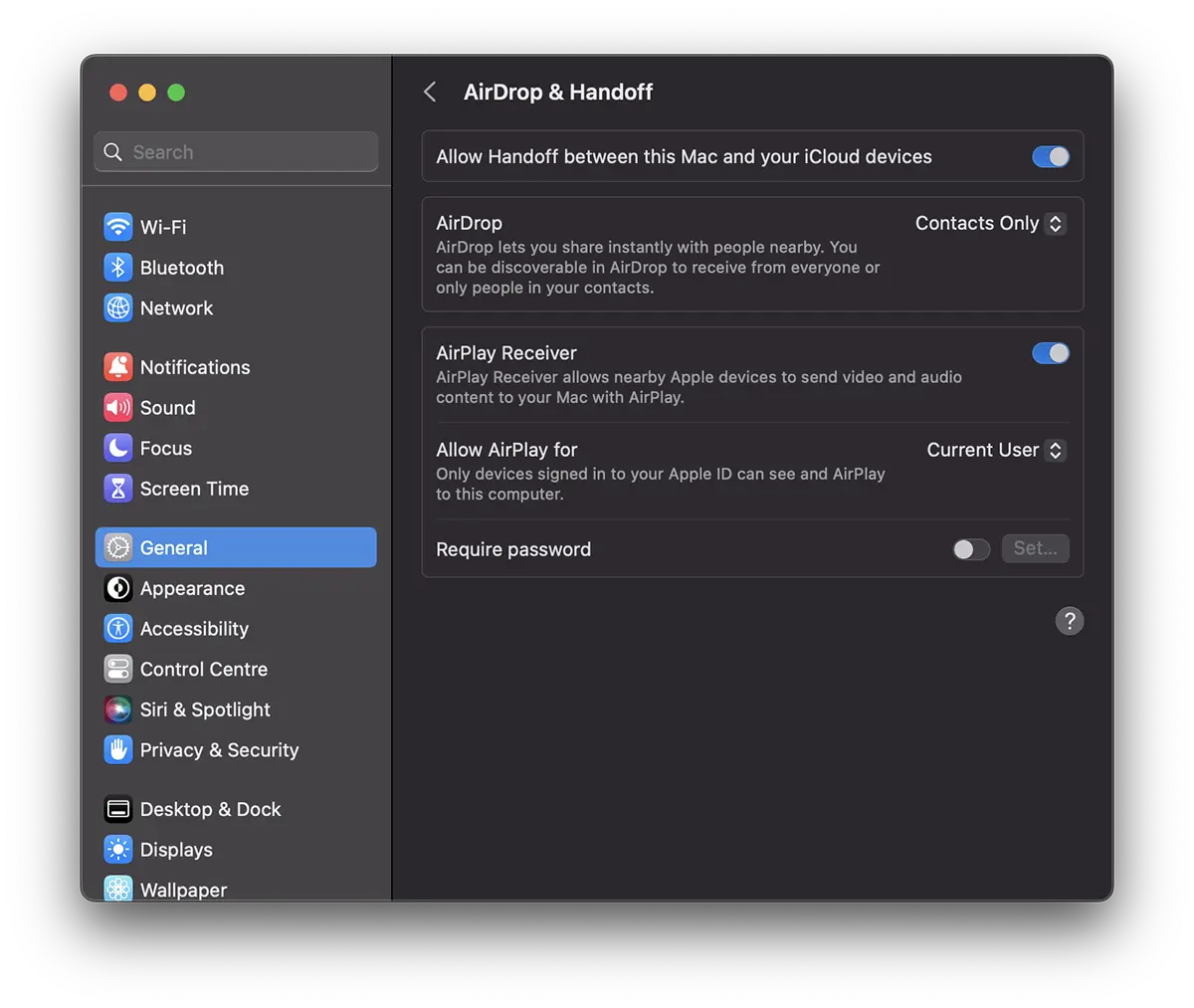The height and width of the screenshot is (1008, 1194).
Task: Select Accessibility label in sidebar
Action: click(x=194, y=629)
